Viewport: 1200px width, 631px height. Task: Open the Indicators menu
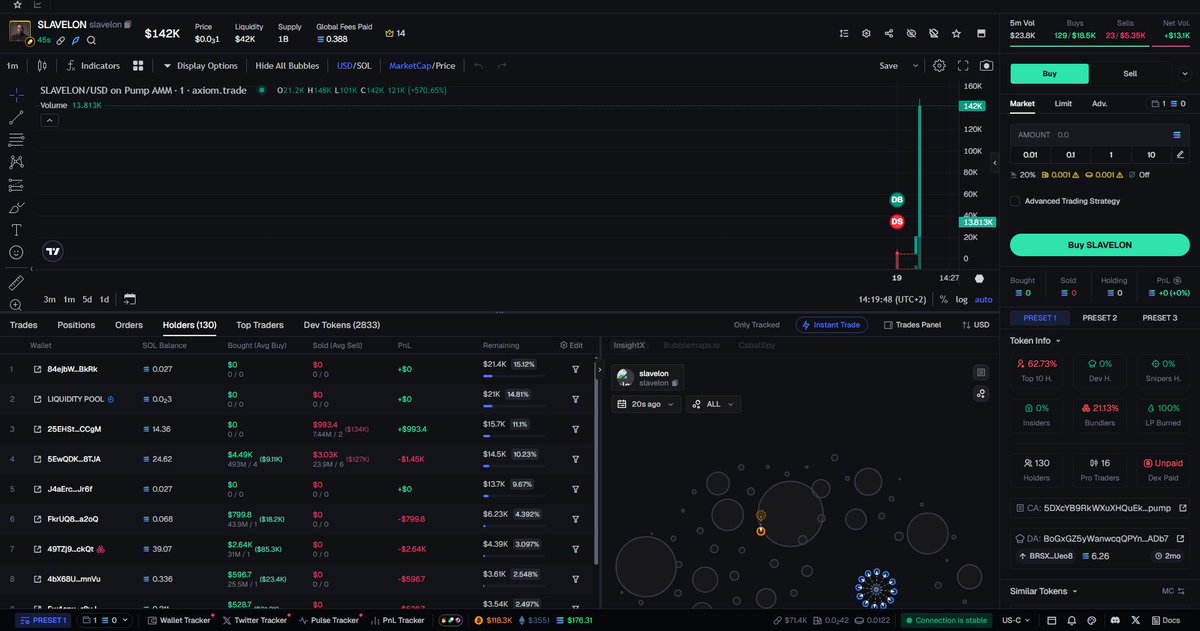93,66
